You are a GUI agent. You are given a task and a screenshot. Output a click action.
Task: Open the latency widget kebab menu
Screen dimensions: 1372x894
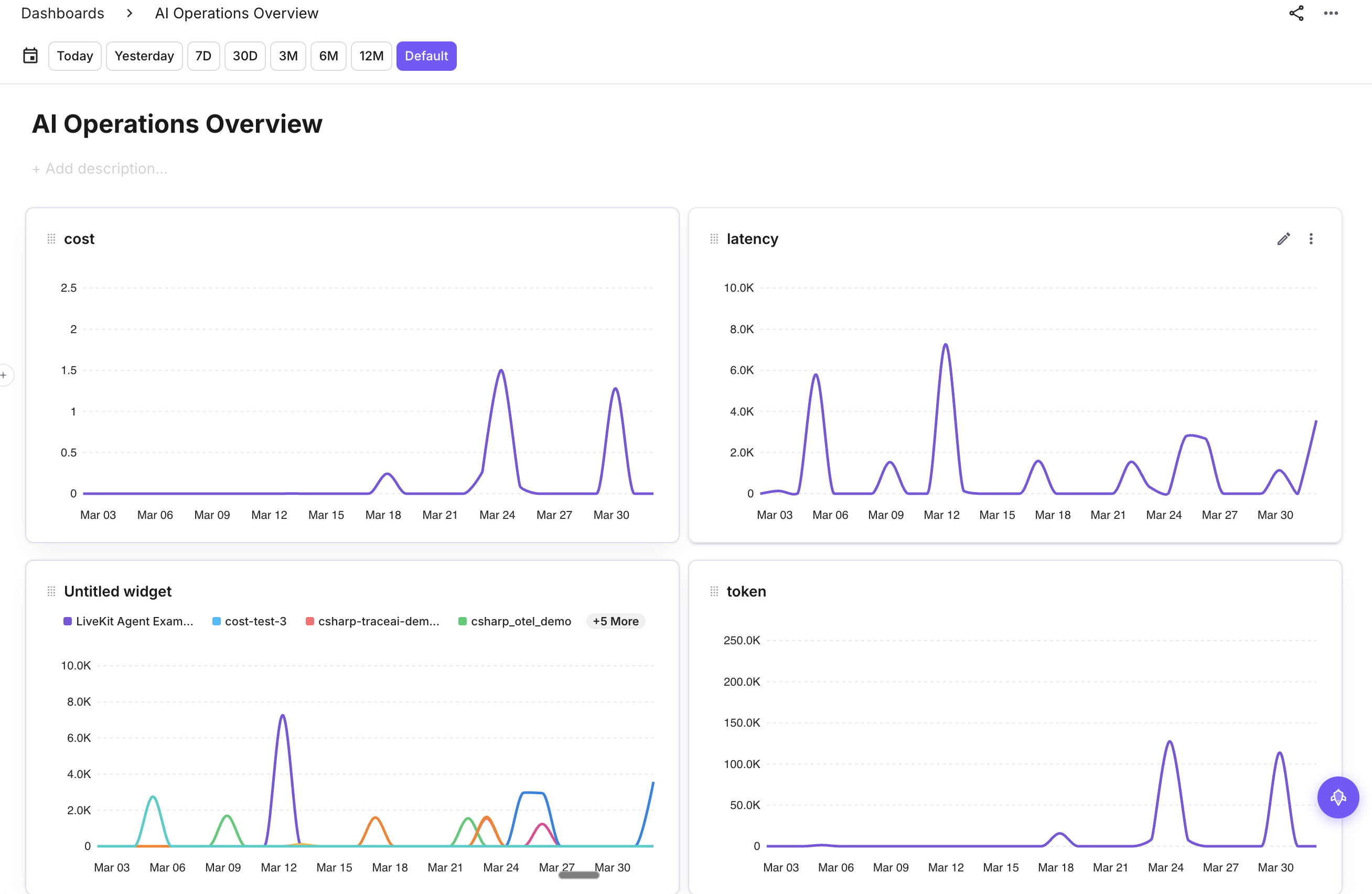point(1311,239)
